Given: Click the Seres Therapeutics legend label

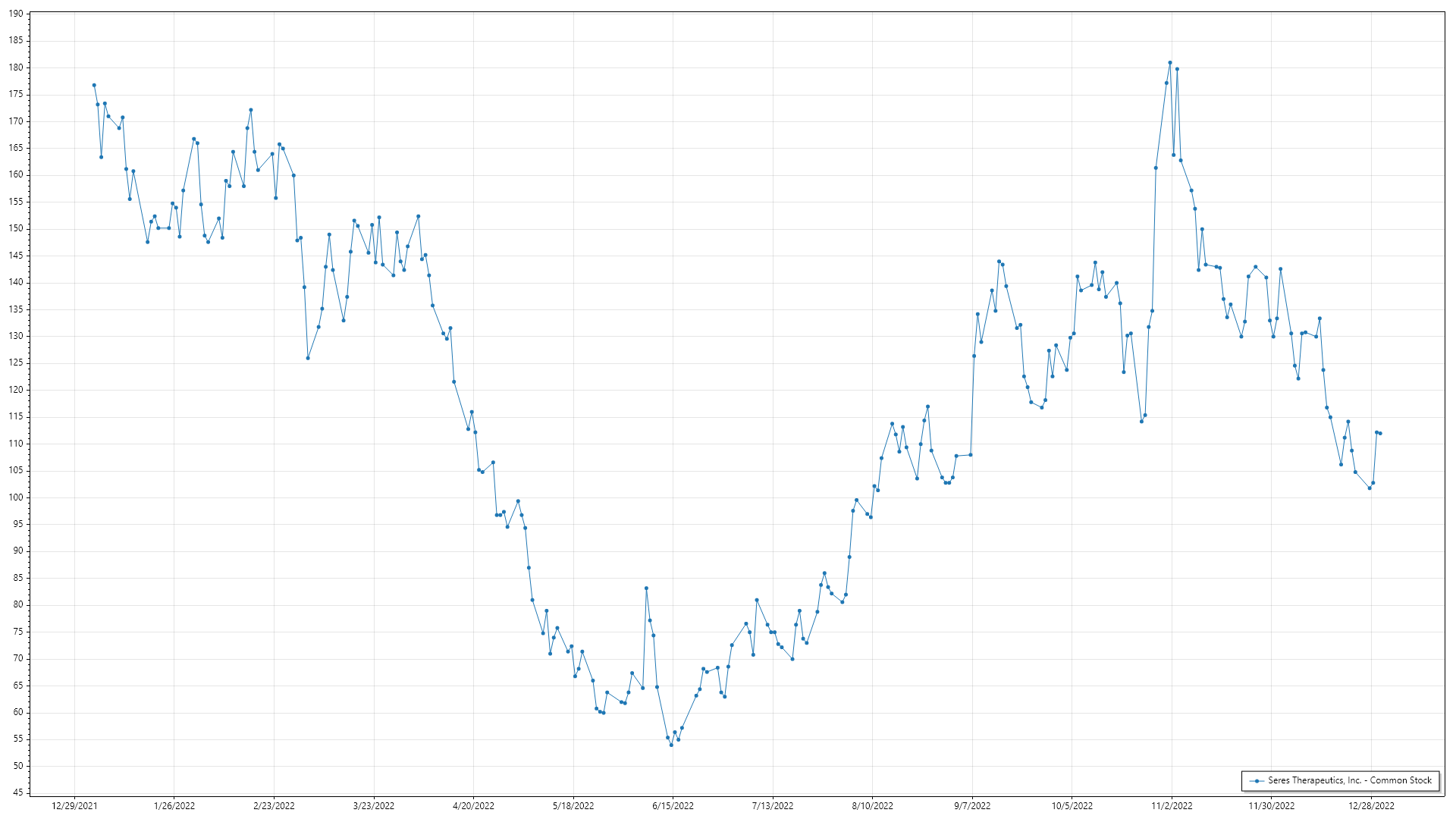Looking at the screenshot, I should [1349, 780].
